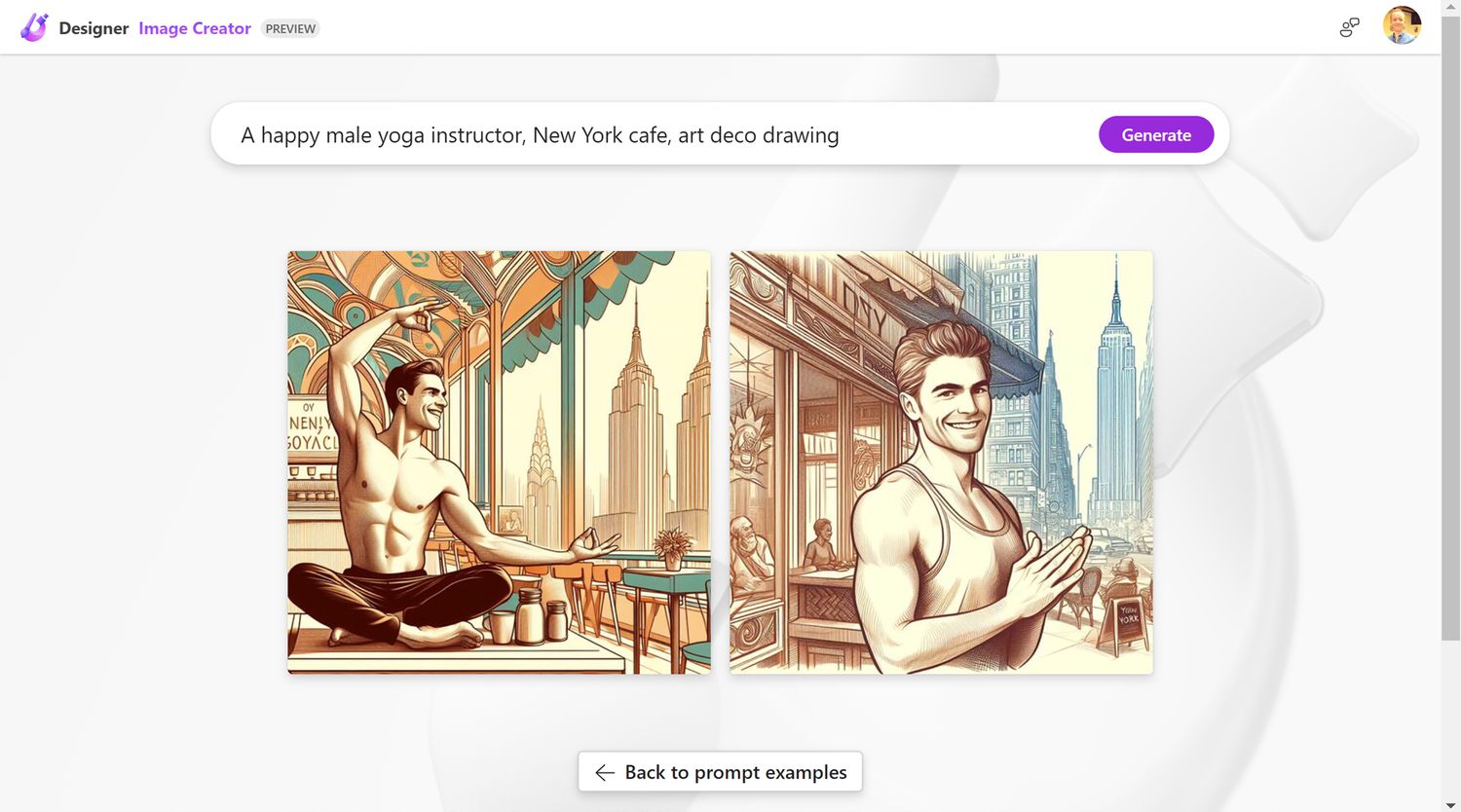Click the purple Designer logo icon

(34, 27)
